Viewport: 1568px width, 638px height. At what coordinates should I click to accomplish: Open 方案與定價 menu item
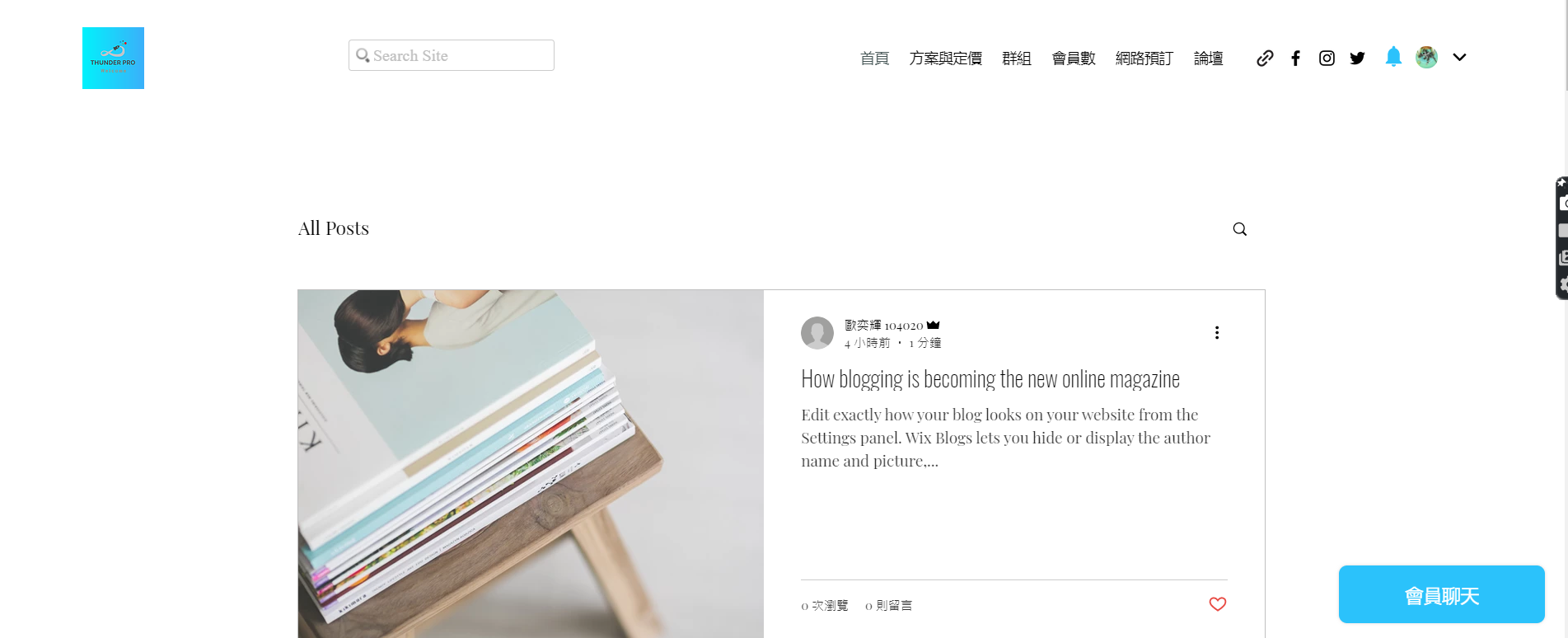point(945,58)
